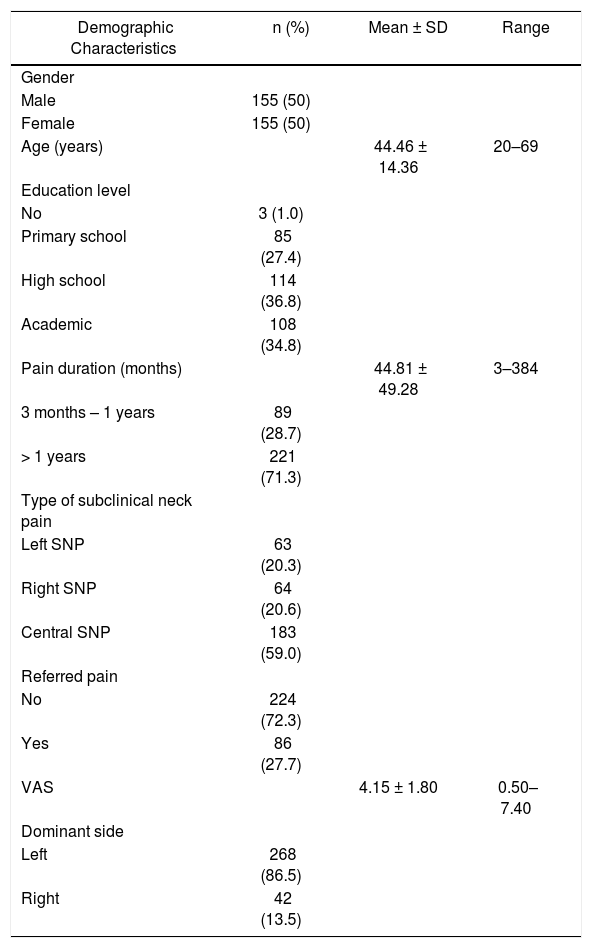Click the Central SNP row label
The image size is (592, 948).
point(66,632)
